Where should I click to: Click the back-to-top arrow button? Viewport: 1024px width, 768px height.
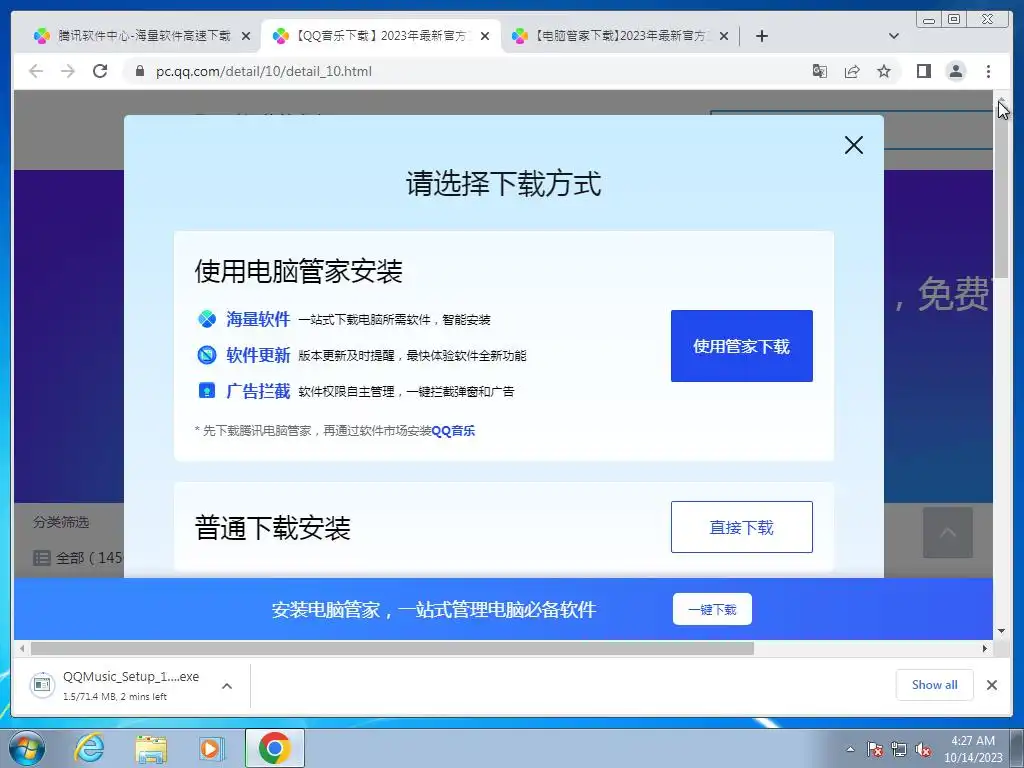coord(948,532)
